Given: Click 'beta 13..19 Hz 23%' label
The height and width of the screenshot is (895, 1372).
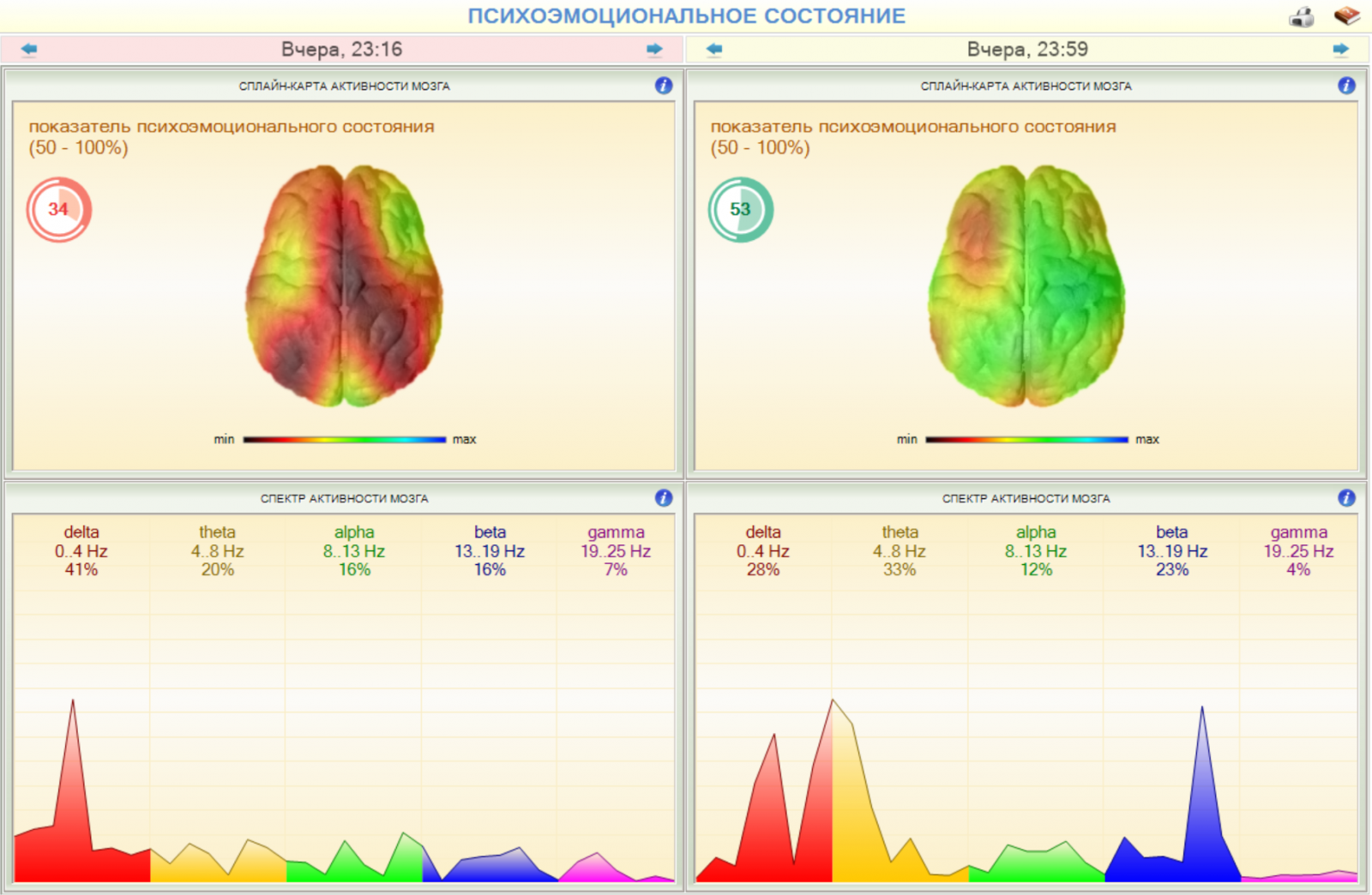Looking at the screenshot, I should 1172,551.
